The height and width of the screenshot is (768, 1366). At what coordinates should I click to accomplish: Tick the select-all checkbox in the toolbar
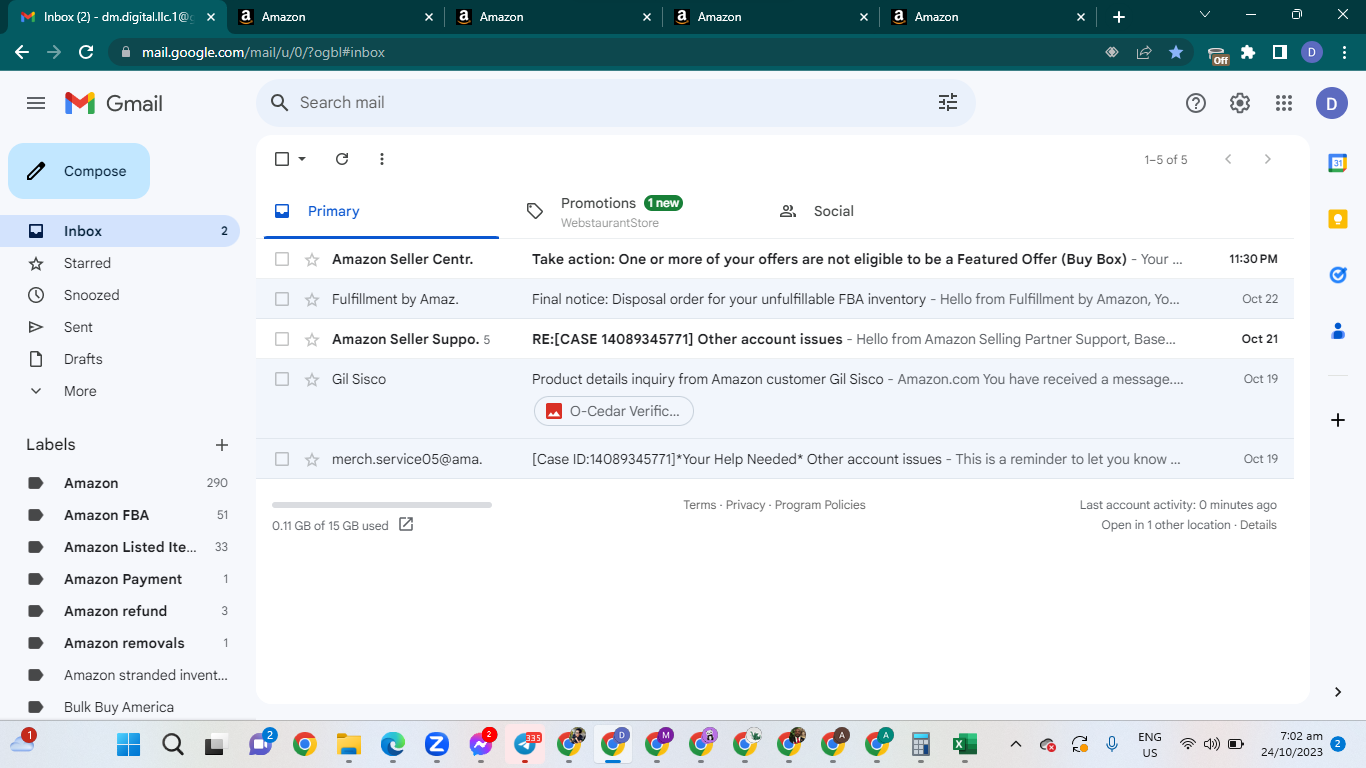point(282,159)
